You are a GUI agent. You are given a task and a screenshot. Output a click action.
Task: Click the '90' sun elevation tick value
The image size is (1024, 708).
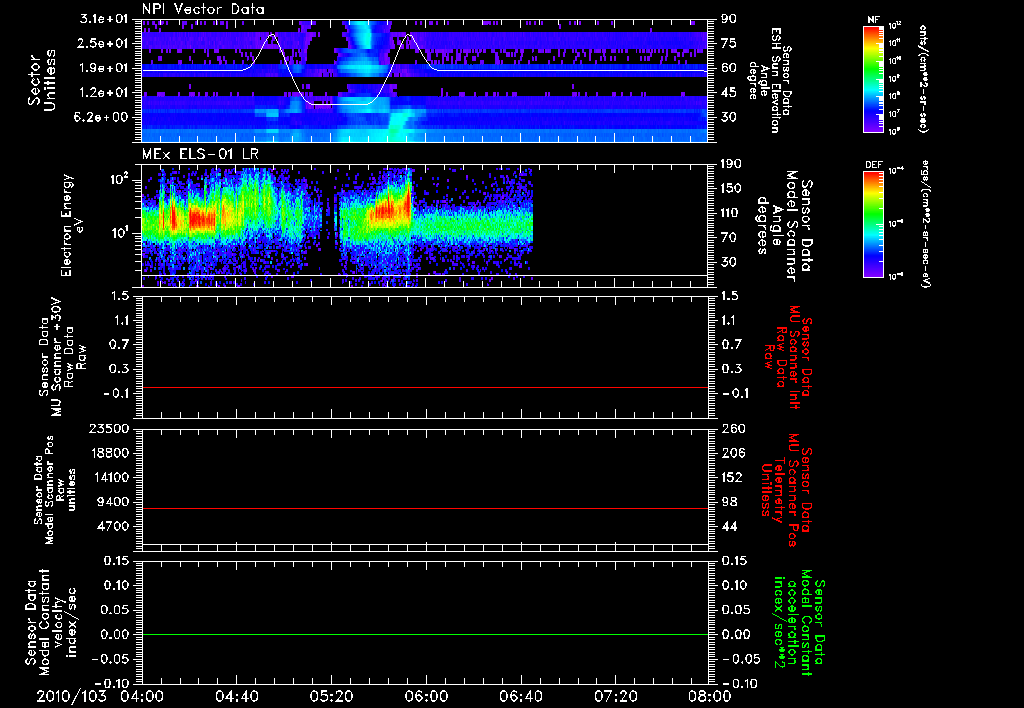pyautogui.click(x=728, y=19)
